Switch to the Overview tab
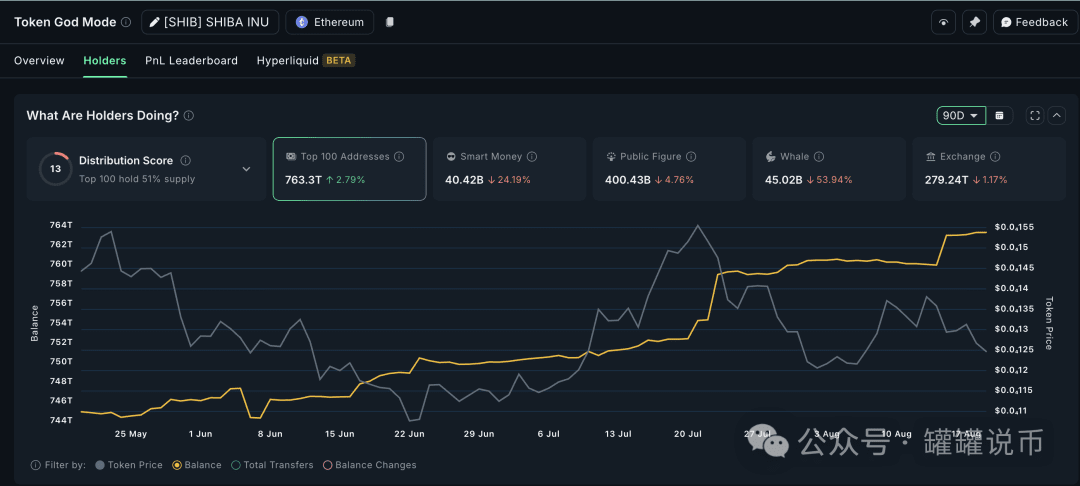Screen dimensions: 1080x486 tap(39, 61)
